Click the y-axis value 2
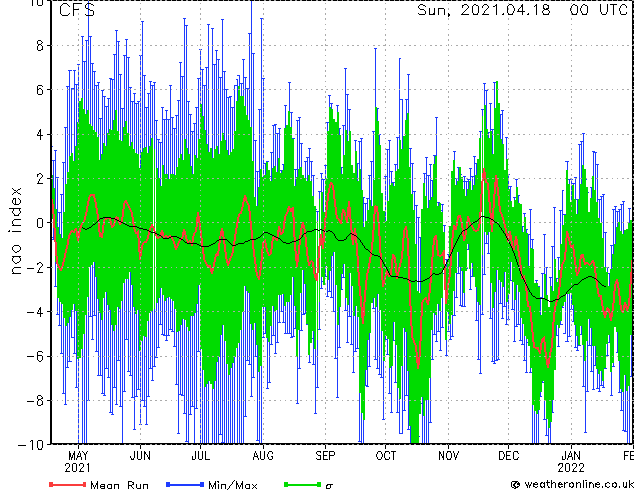This screenshot has width=634, height=490. coord(40,179)
